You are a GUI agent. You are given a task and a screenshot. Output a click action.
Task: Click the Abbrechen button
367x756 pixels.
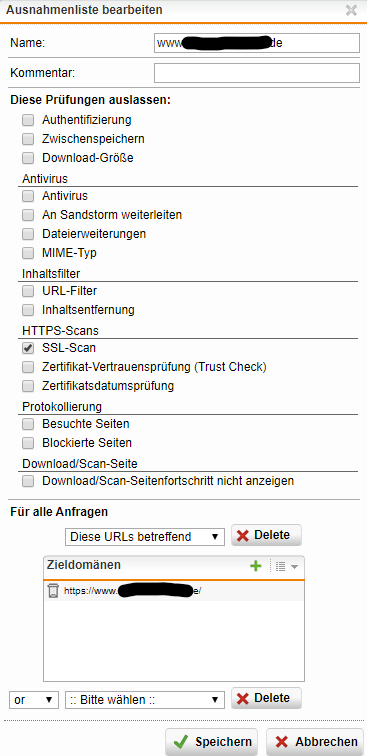click(x=314, y=742)
